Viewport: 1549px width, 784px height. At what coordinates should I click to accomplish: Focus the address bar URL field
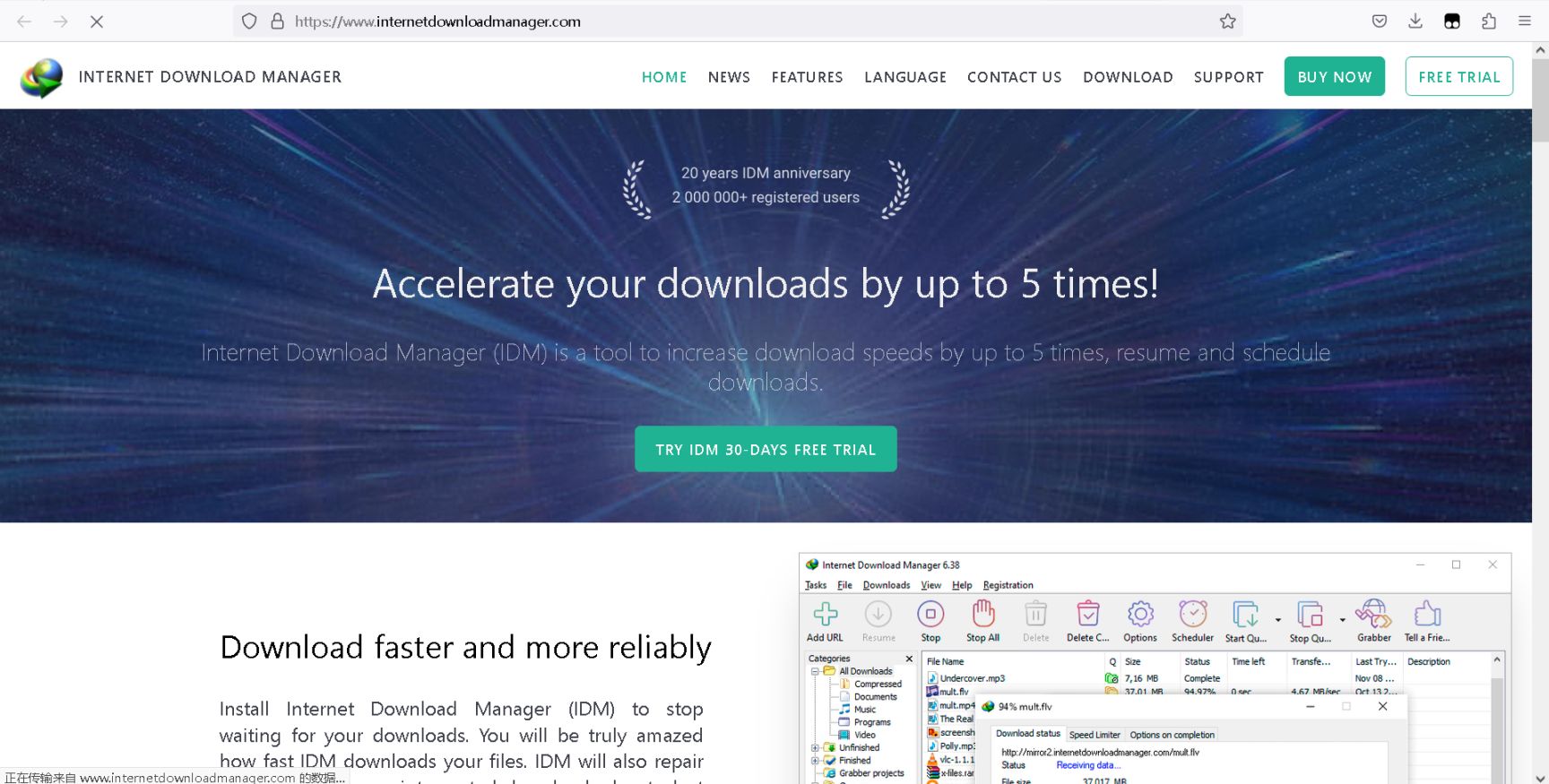tap(738, 22)
